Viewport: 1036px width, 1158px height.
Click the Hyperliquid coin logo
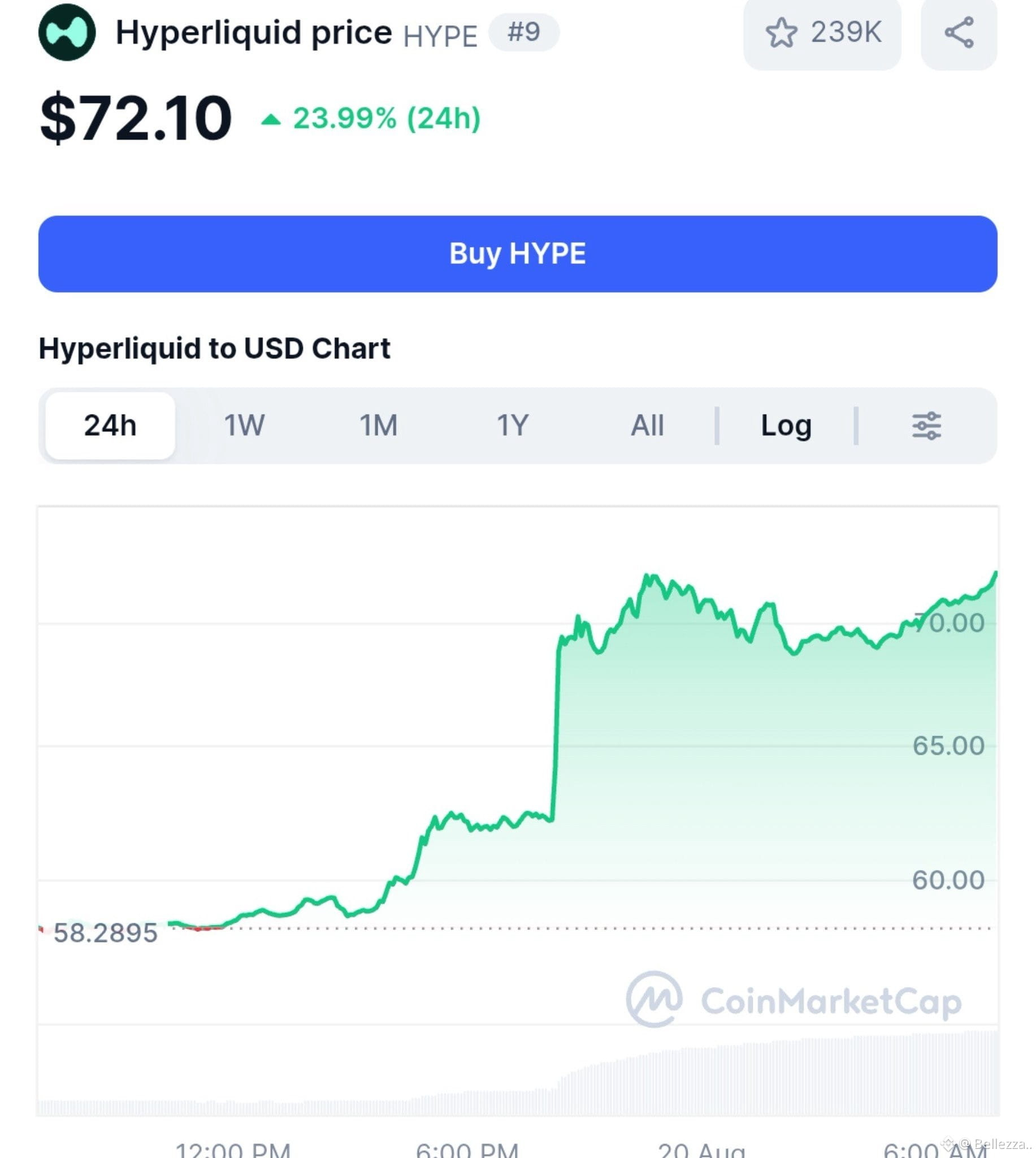[67, 32]
